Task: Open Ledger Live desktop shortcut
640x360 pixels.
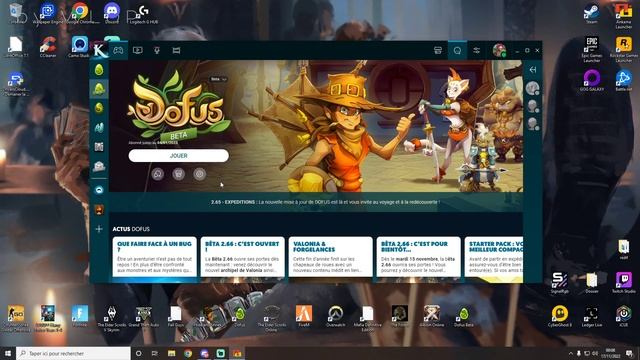Action: [x=591, y=316]
